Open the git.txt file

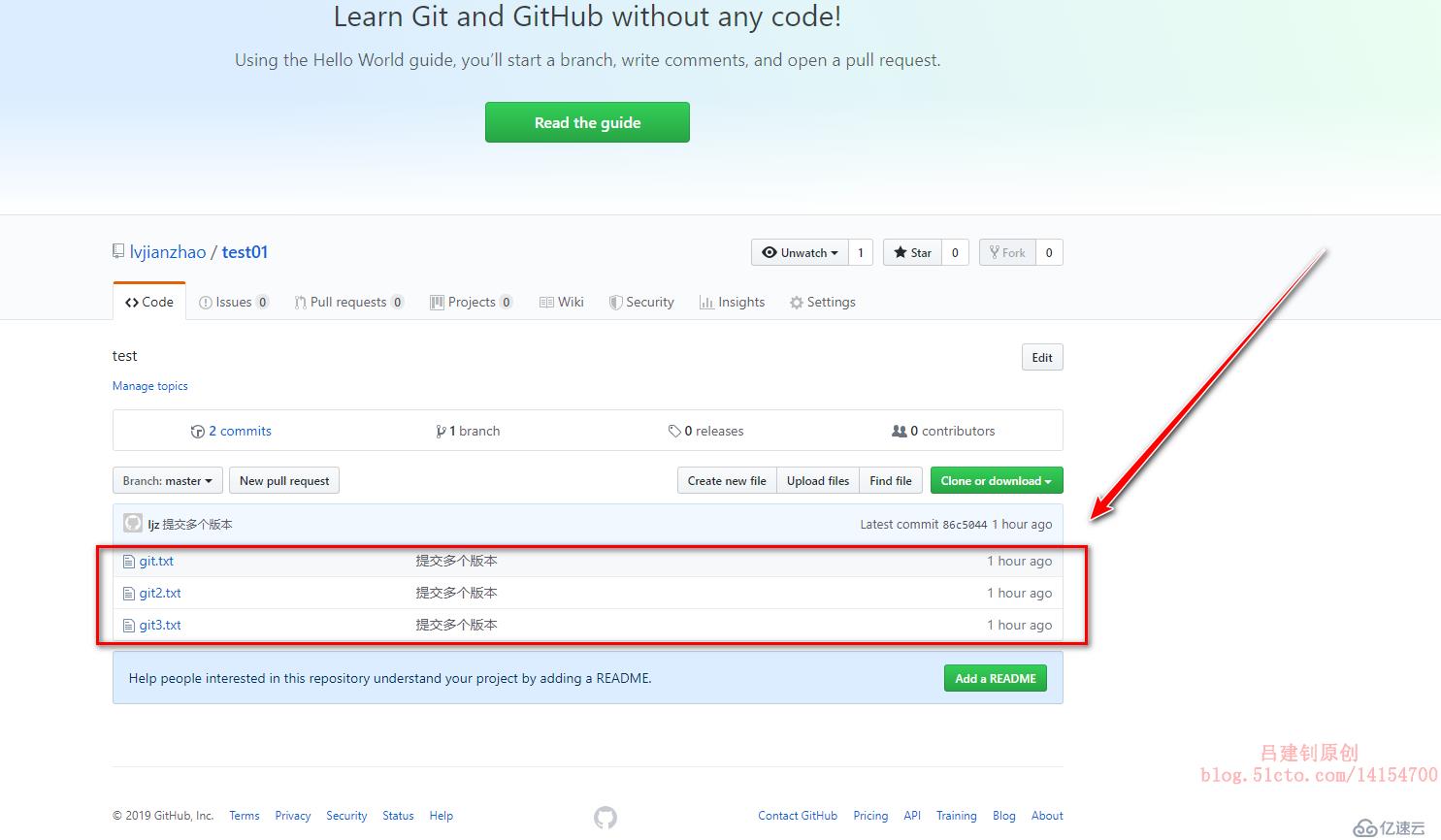coord(156,561)
